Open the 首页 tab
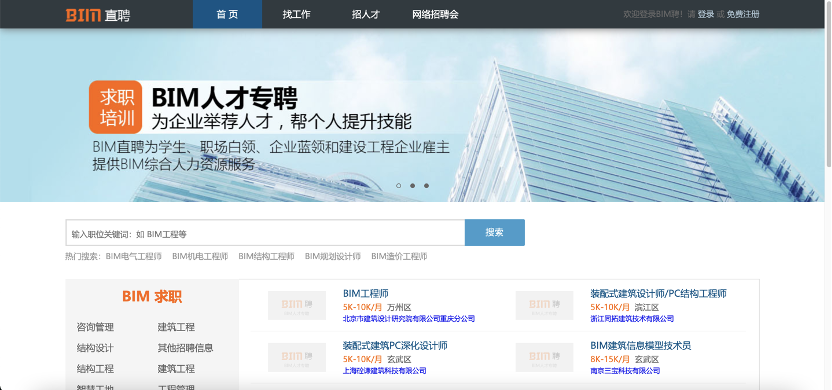 [x=227, y=14]
